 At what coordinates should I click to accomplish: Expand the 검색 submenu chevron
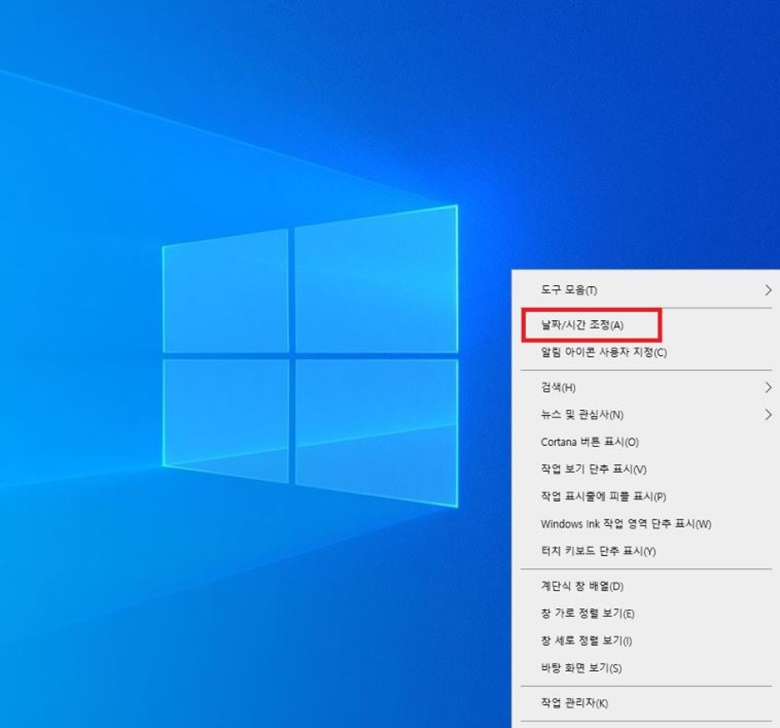click(768, 387)
